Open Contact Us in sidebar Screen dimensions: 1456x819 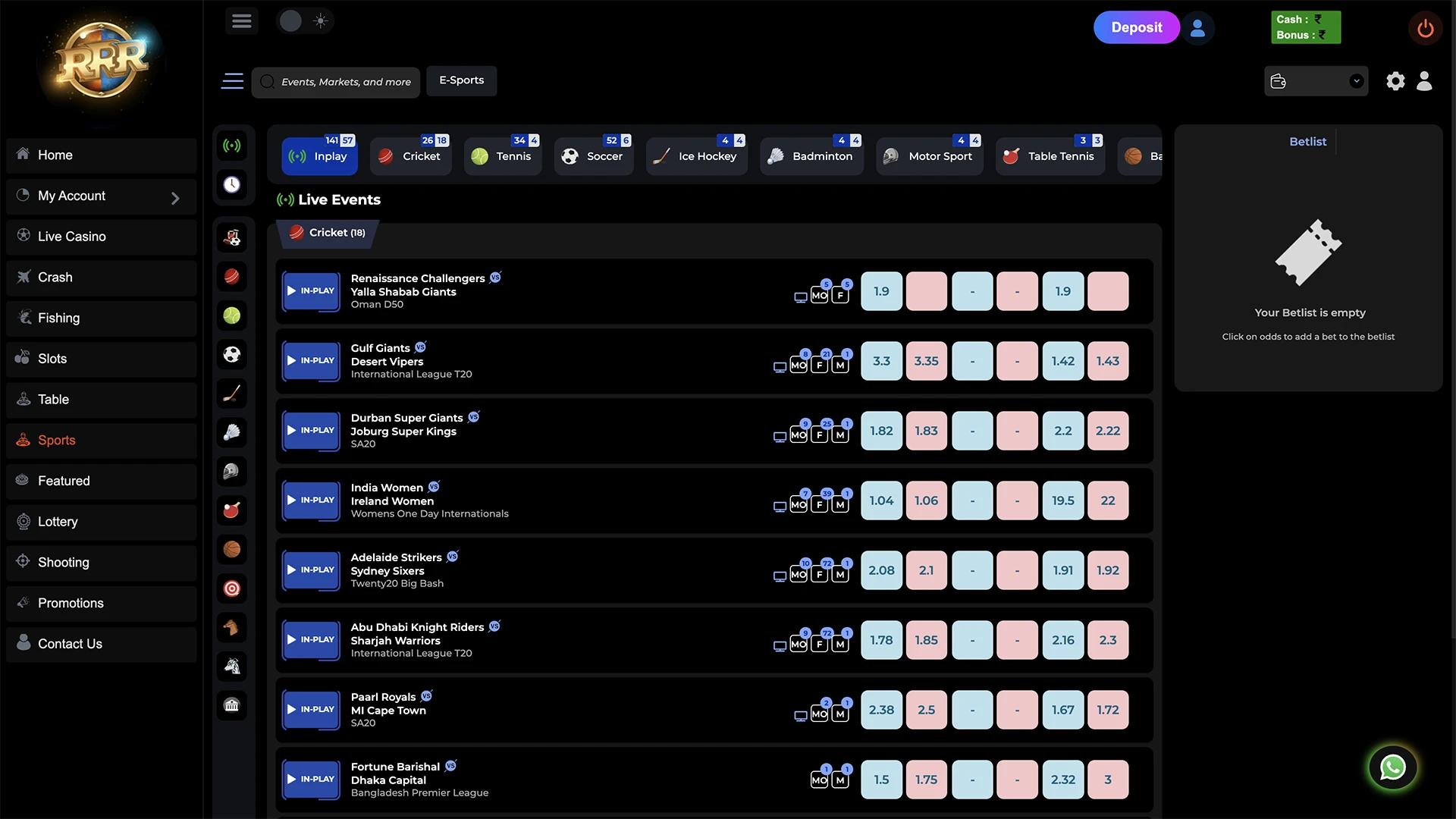(101, 644)
